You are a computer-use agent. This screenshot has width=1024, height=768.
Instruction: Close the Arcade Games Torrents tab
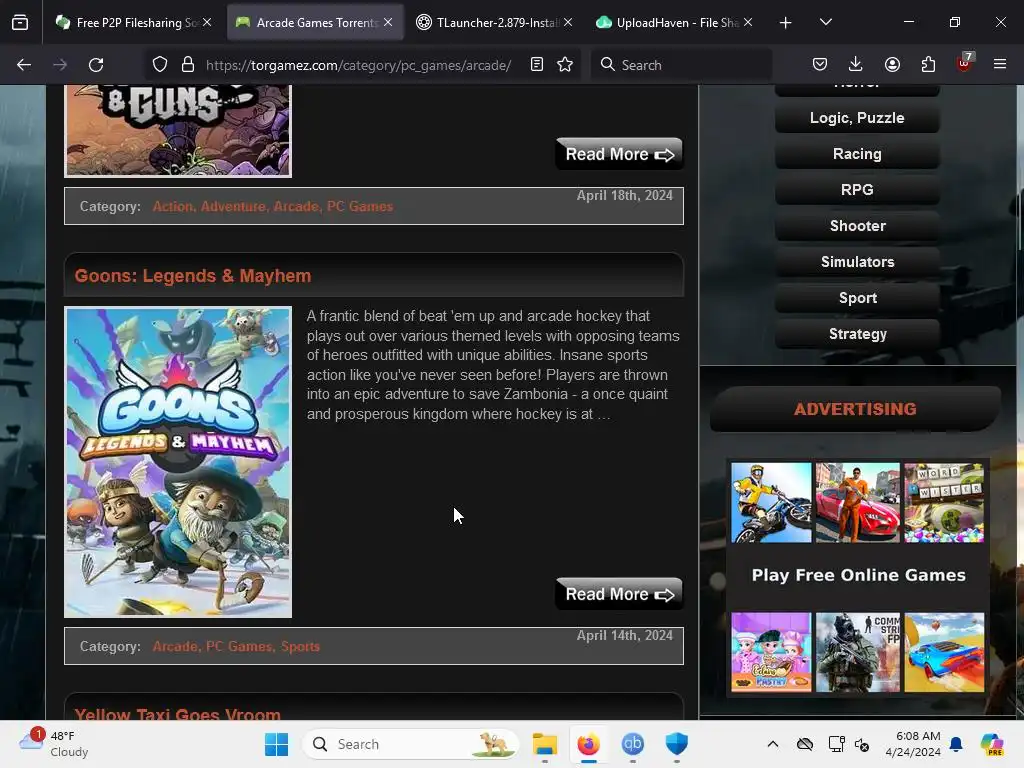point(388,22)
